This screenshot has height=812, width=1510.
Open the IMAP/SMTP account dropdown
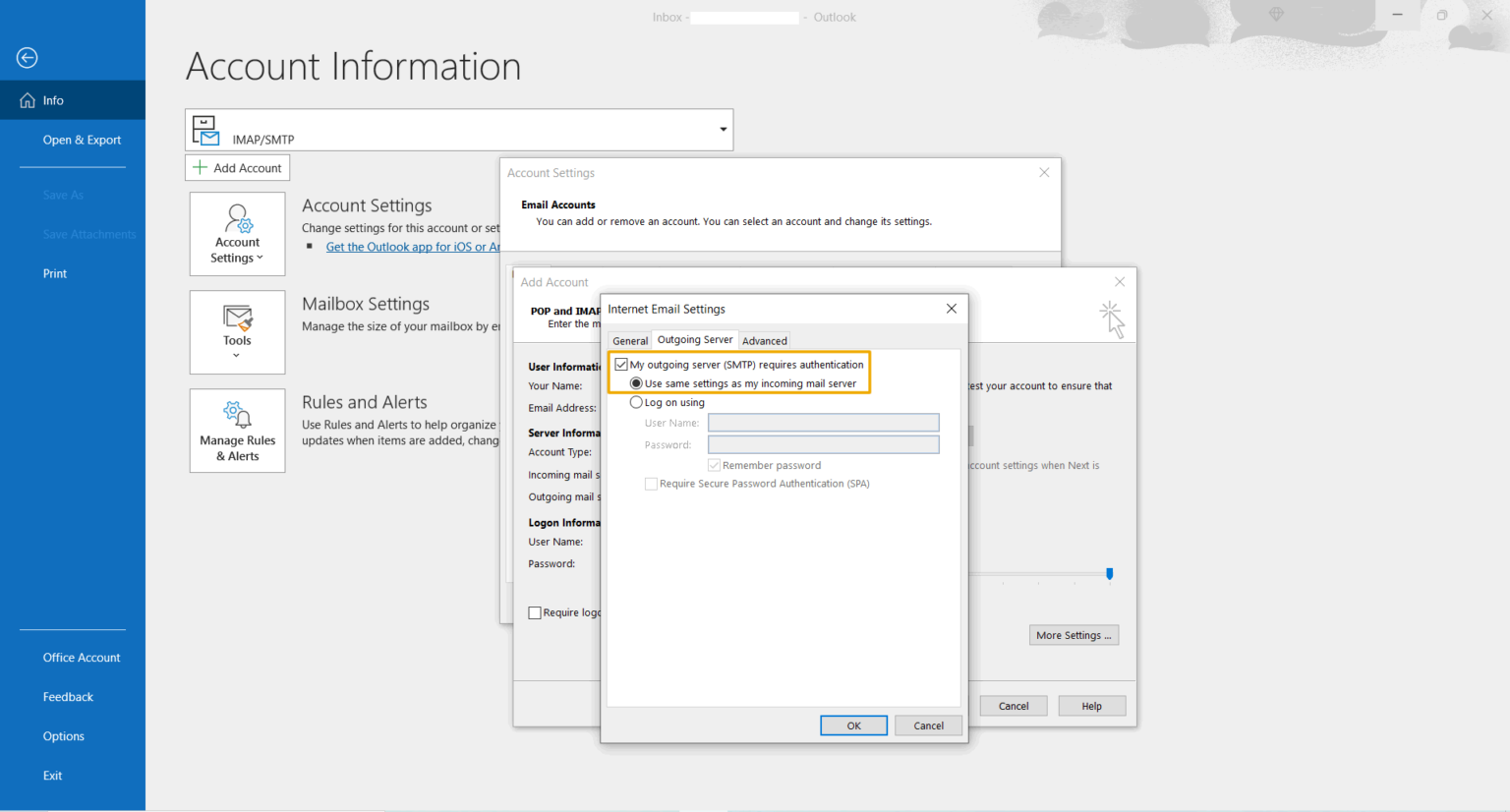(723, 129)
